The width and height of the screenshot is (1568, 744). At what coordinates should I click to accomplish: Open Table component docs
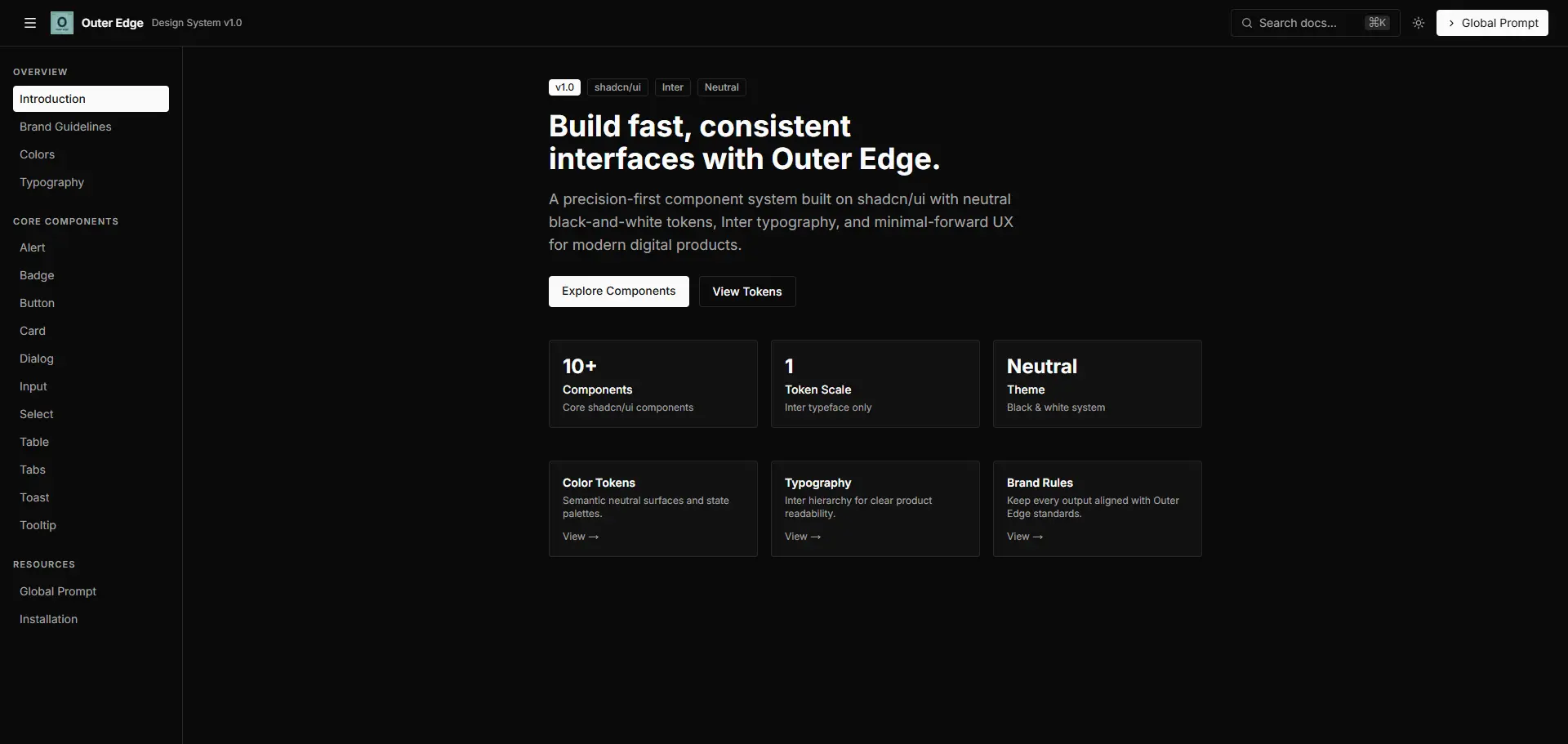click(x=91, y=442)
